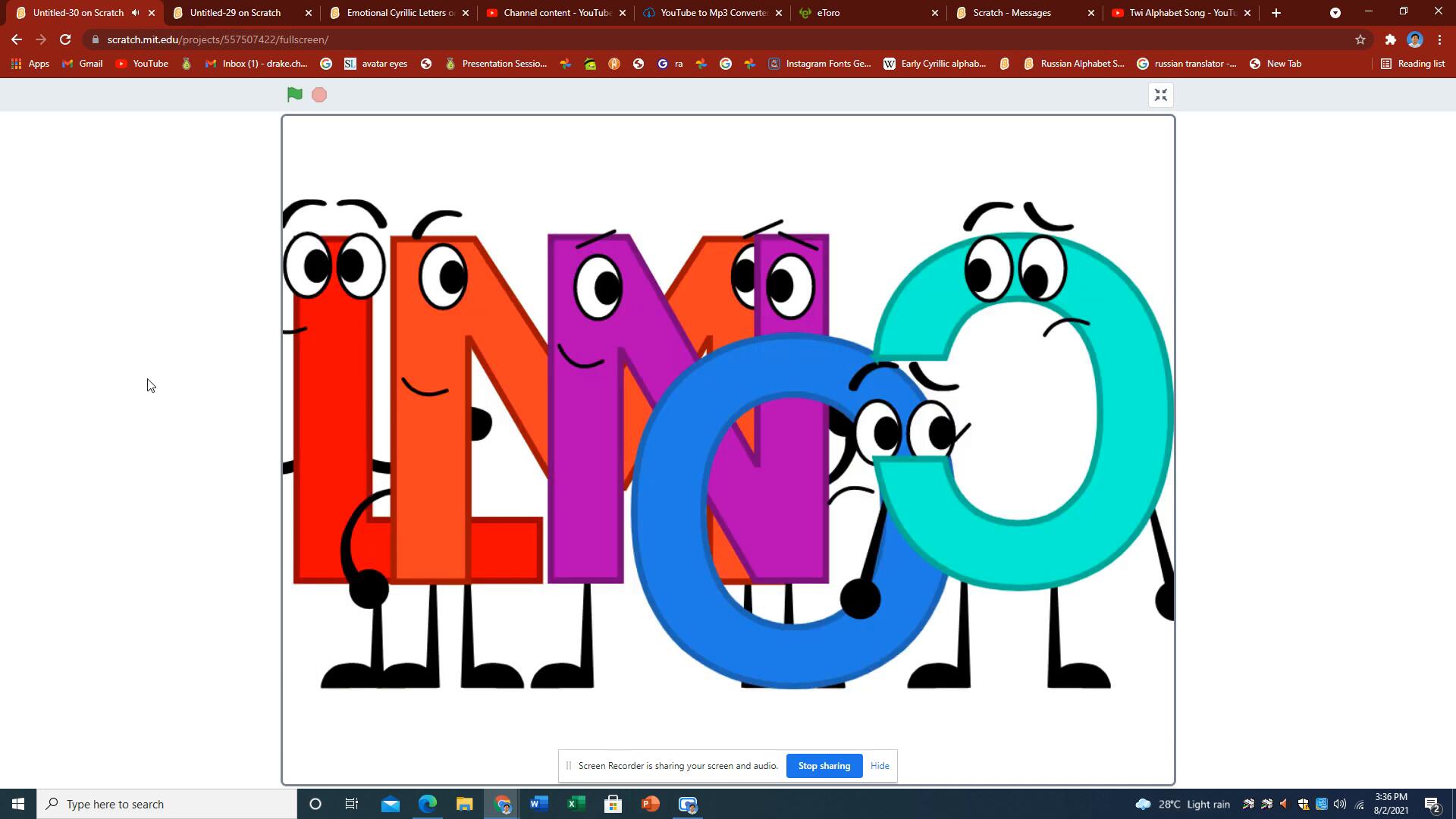Open a new browser tab
The image size is (1456, 819).
pos(1276,13)
